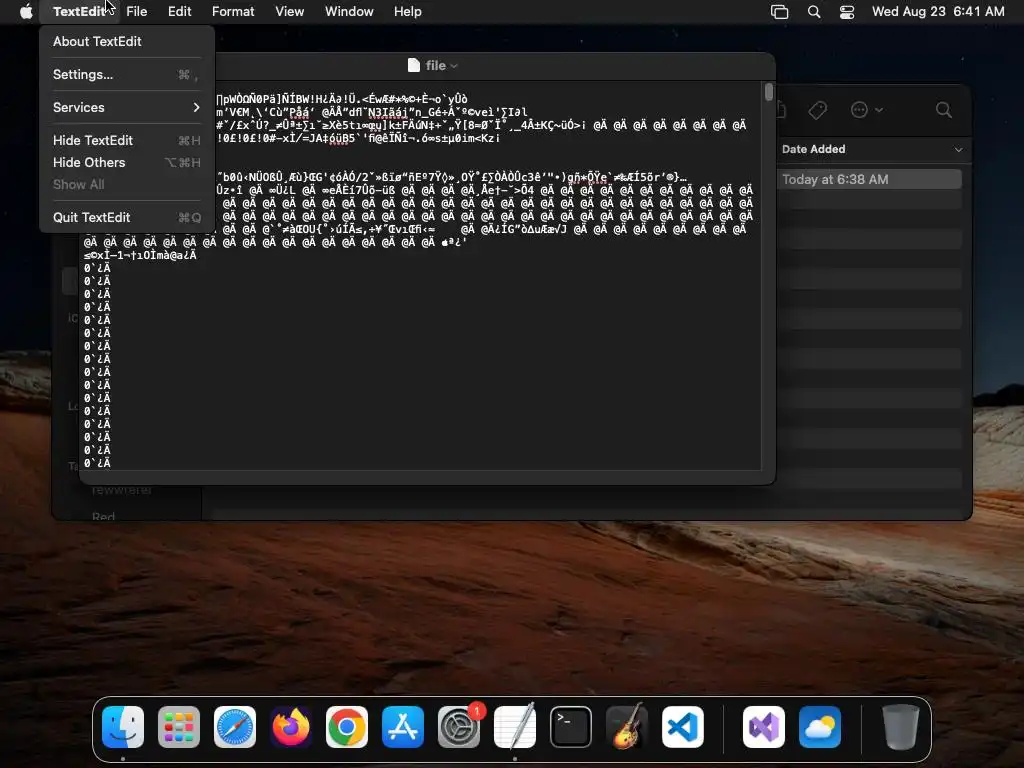This screenshot has height=768, width=1024.
Task: Open the Finder action (ellipsis) menu
Action: [x=866, y=110]
